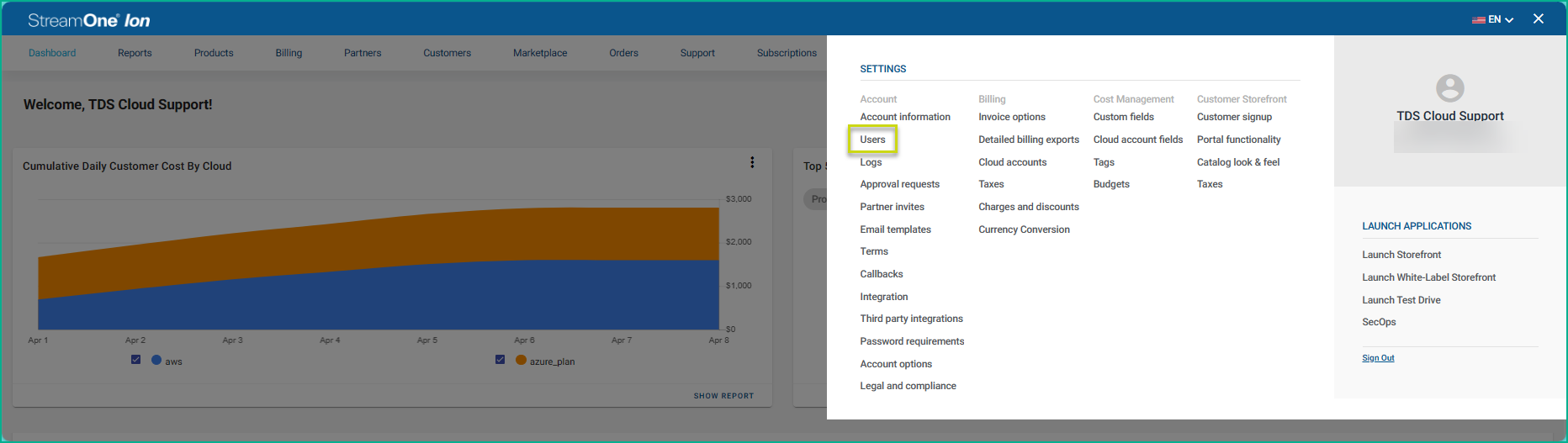Open the Marketplace menu

(x=540, y=53)
